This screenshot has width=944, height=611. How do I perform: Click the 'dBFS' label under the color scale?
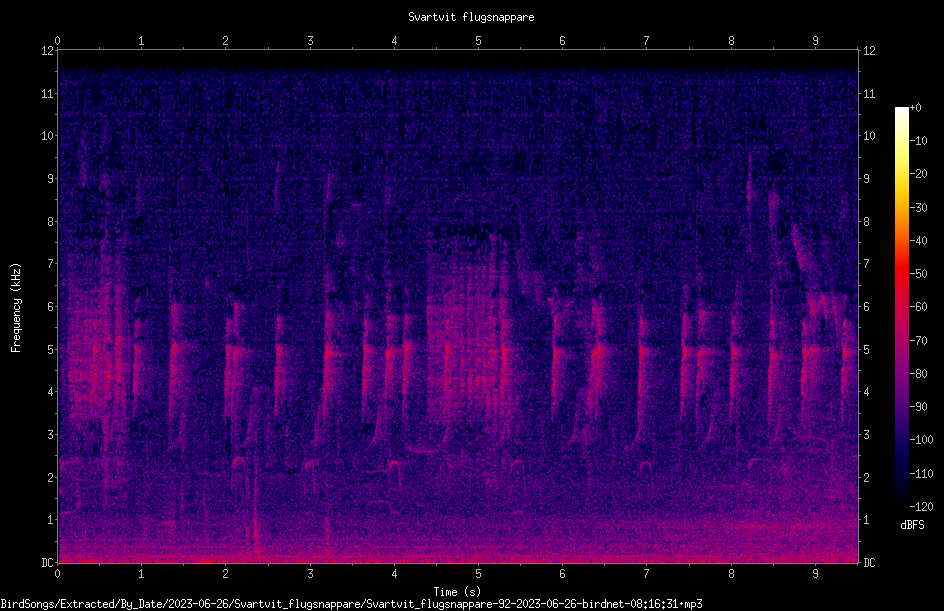[912, 525]
